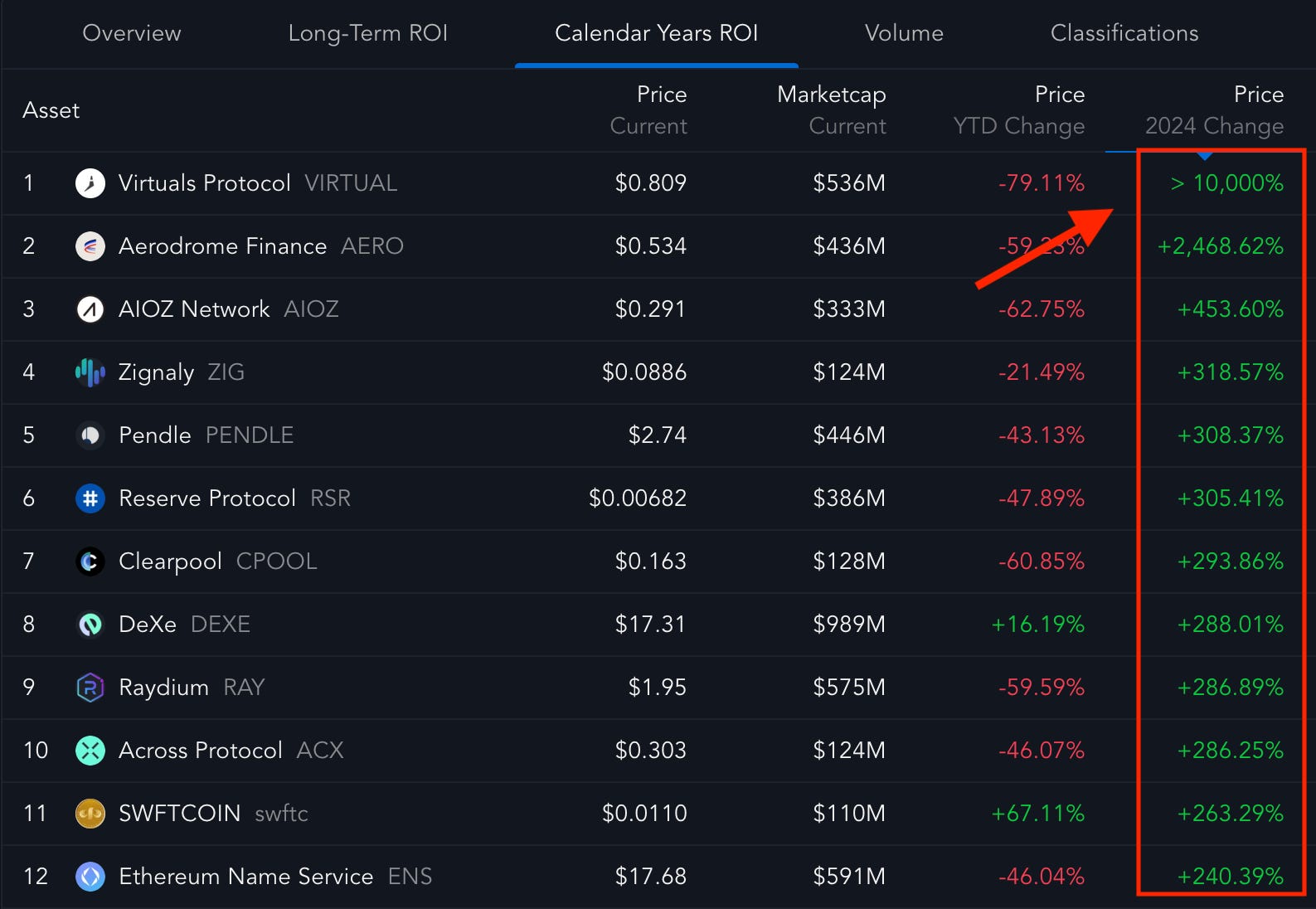Screen dimensions: 1316x909
Task: Click the Zignaly logo icon
Action: tap(90, 372)
